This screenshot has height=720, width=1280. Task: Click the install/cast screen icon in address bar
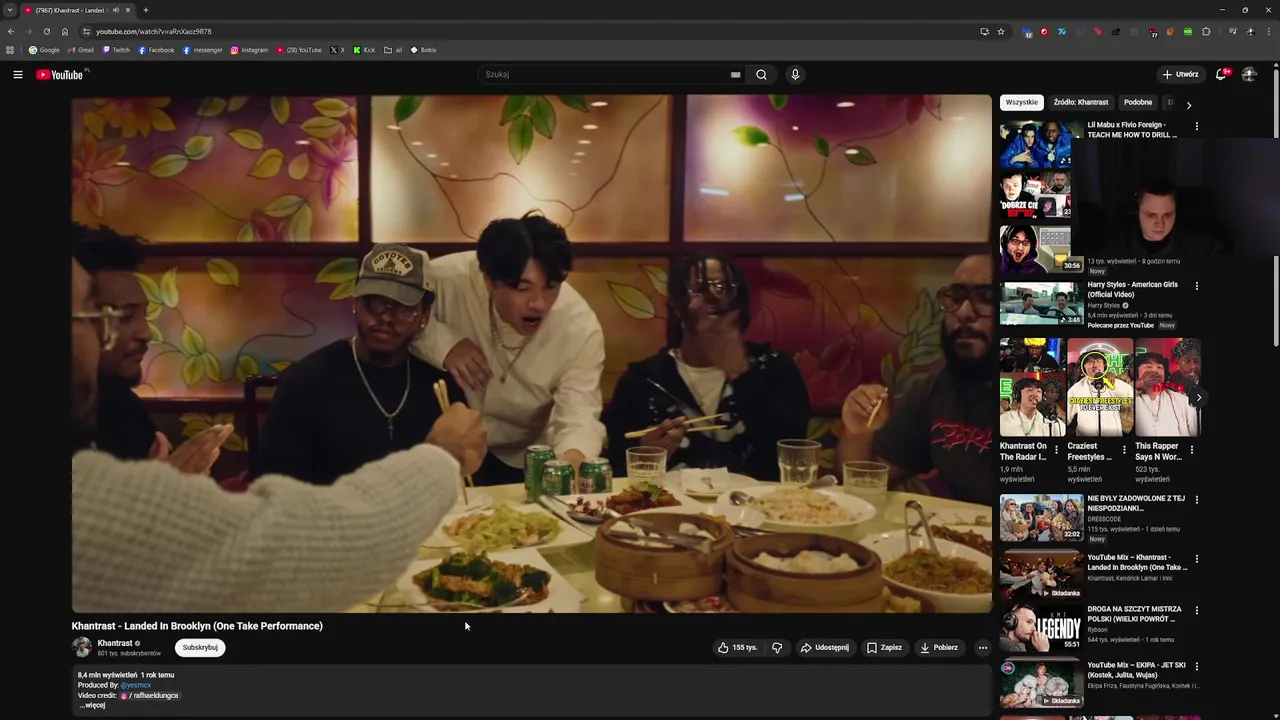click(984, 31)
